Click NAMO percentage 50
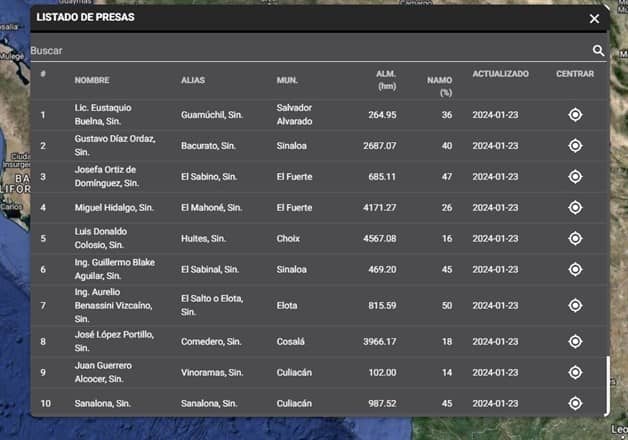Screen dimensions: 628x440 pos(447,305)
